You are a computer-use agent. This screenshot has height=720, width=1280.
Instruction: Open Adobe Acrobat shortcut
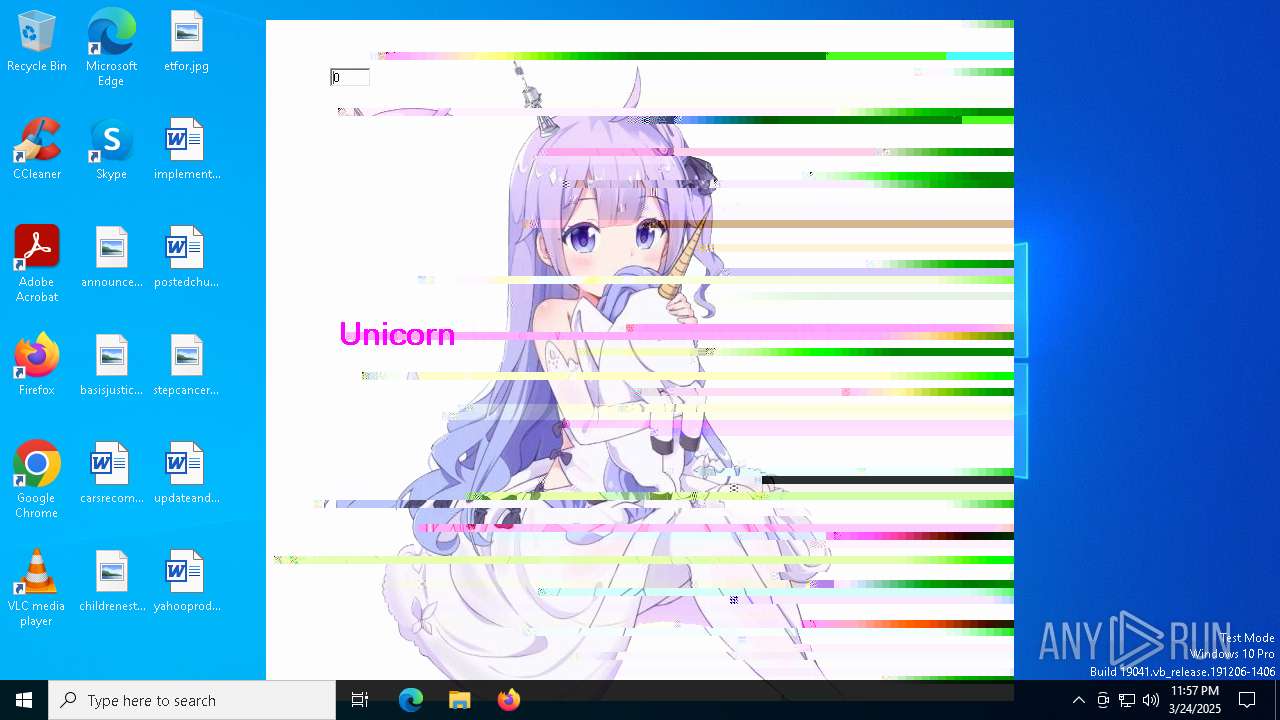[x=37, y=264]
